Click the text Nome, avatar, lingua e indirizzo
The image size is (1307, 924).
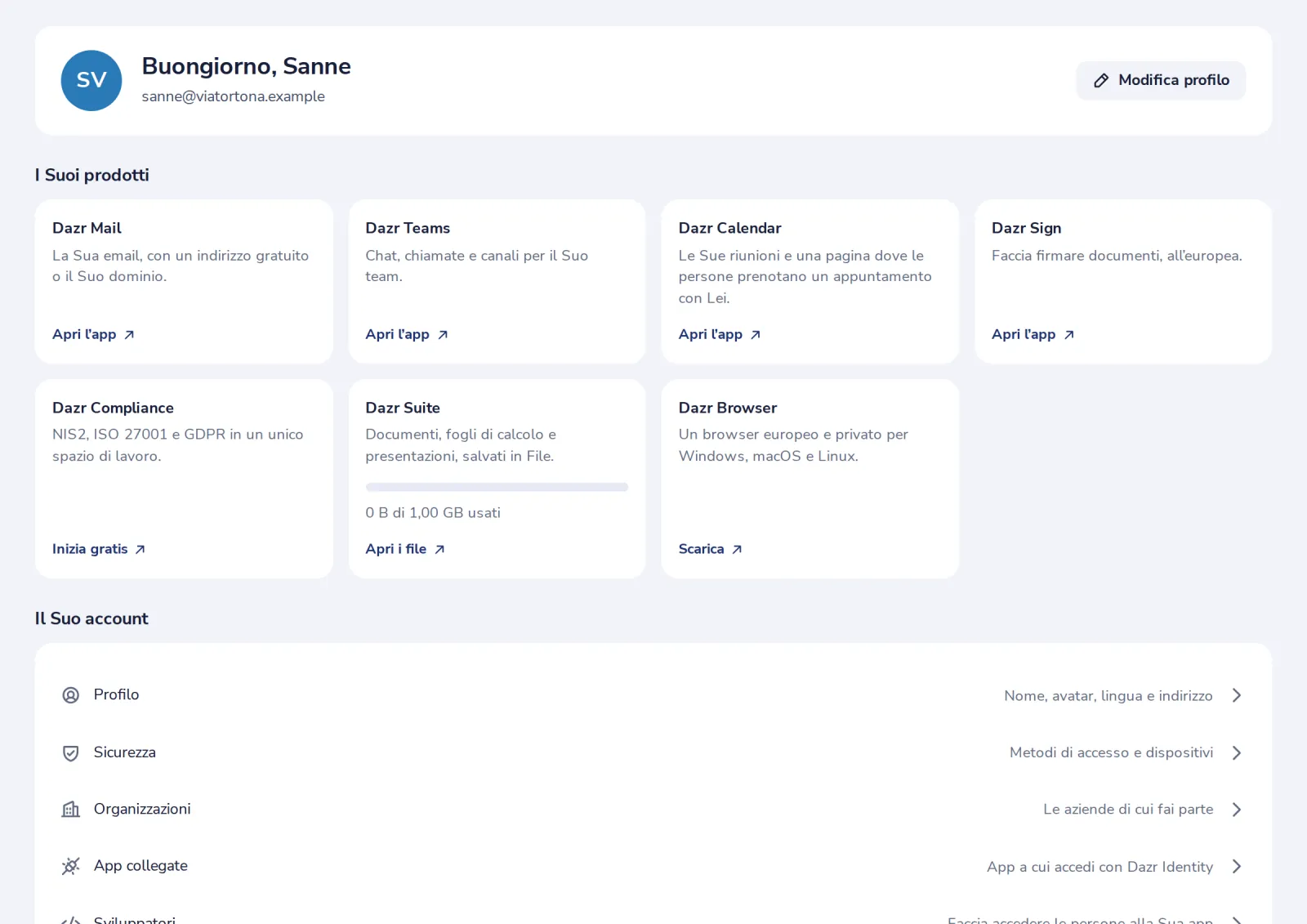click(x=1108, y=696)
